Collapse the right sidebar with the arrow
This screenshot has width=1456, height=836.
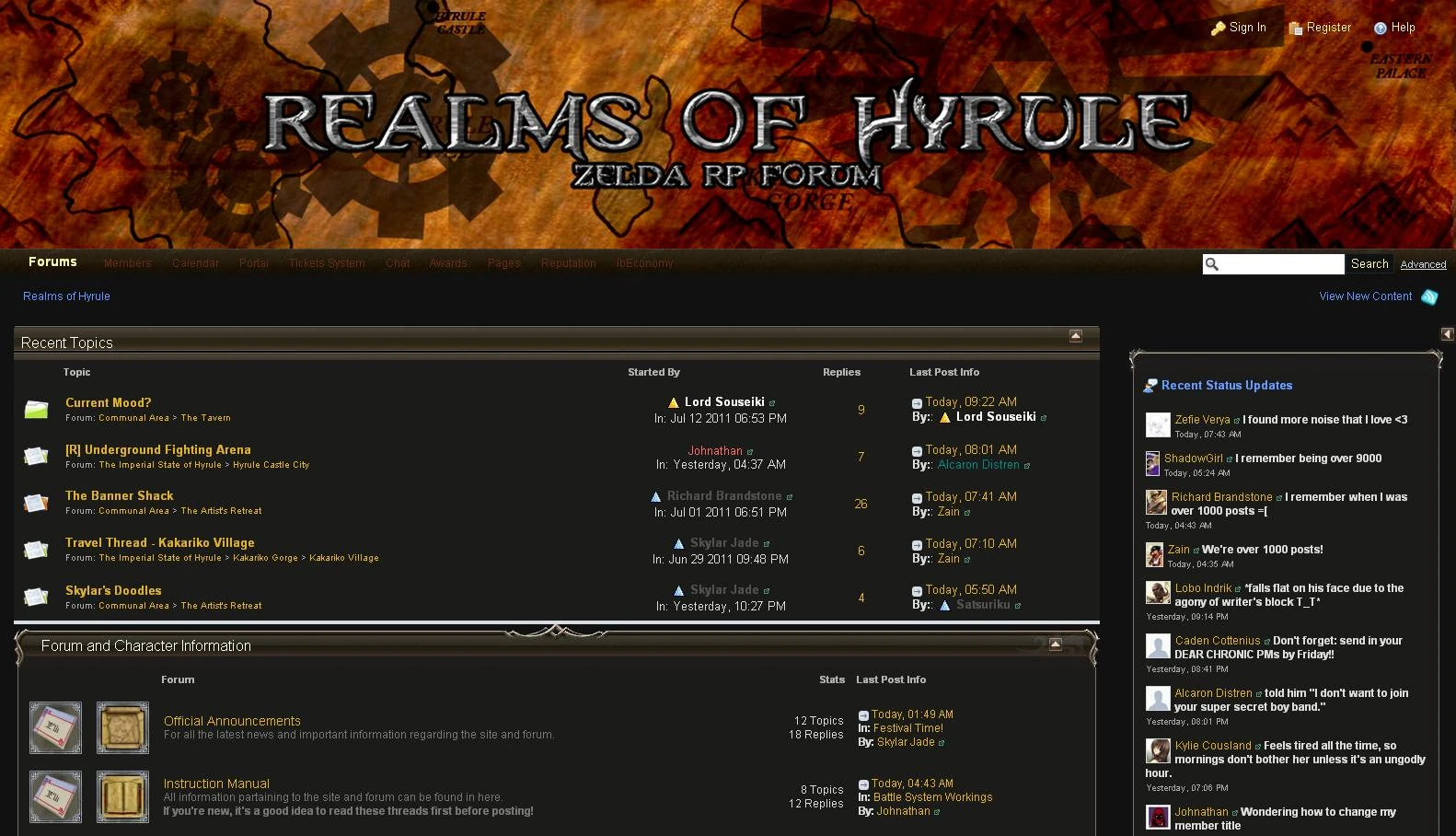pyautogui.click(x=1448, y=334)
